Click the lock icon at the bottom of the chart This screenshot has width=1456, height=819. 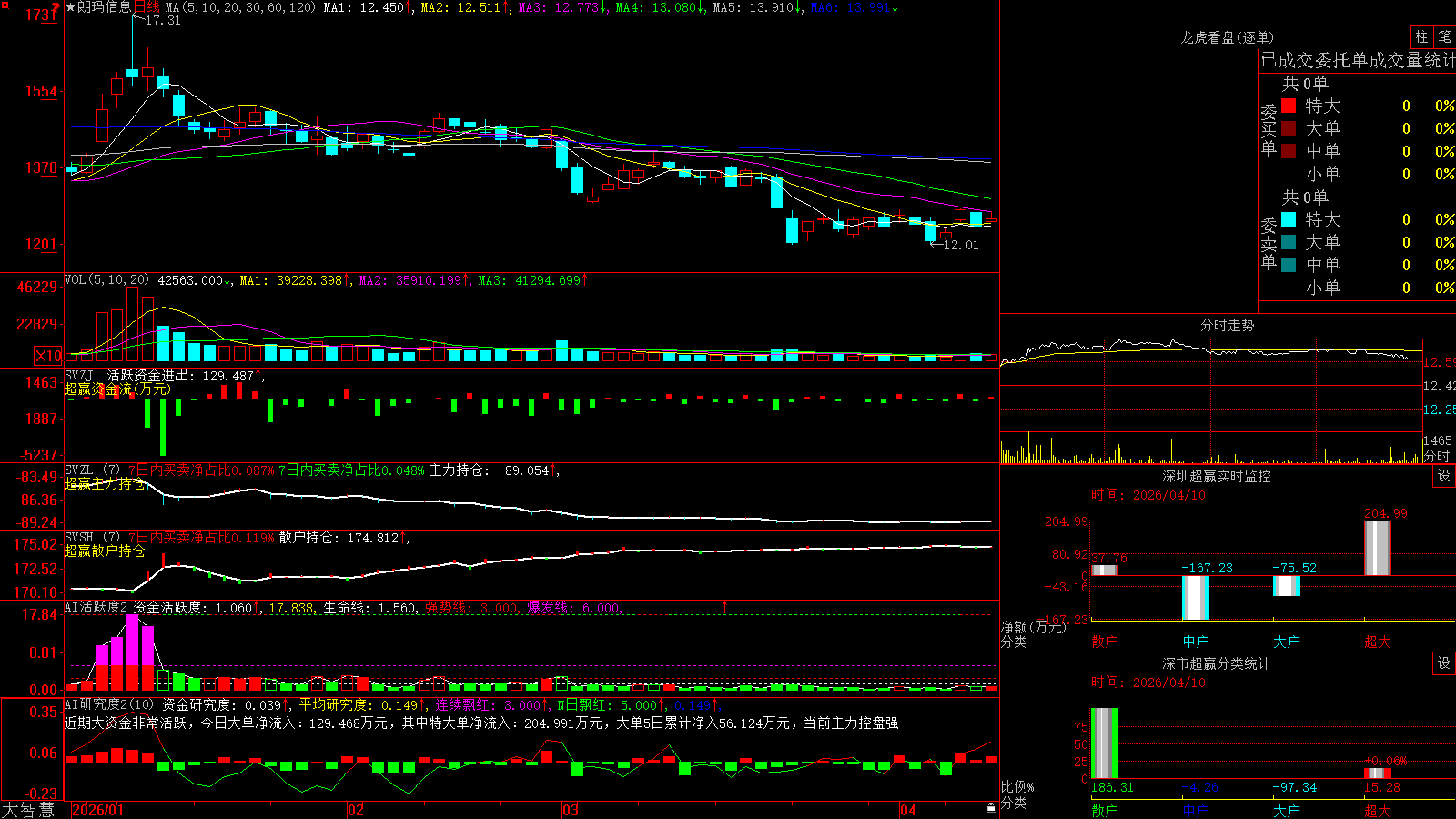[991, 808]
